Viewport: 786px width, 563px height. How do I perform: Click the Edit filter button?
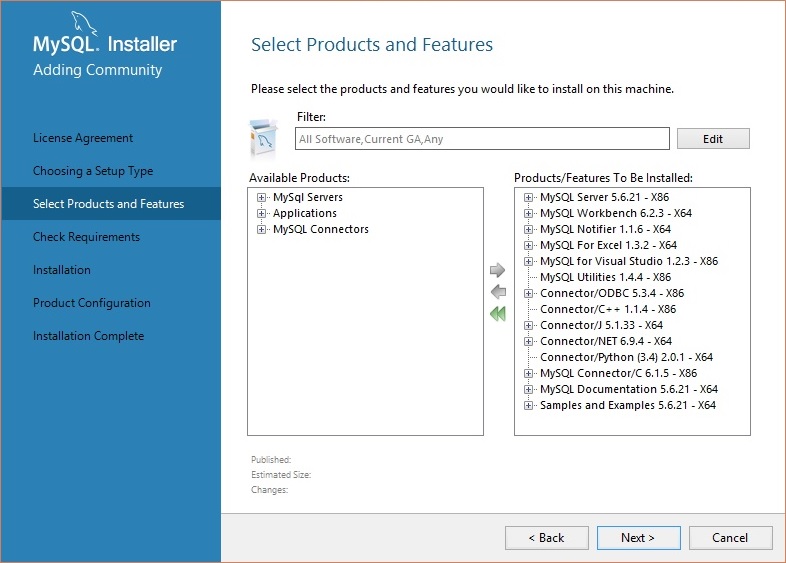[x=713, y=139]
